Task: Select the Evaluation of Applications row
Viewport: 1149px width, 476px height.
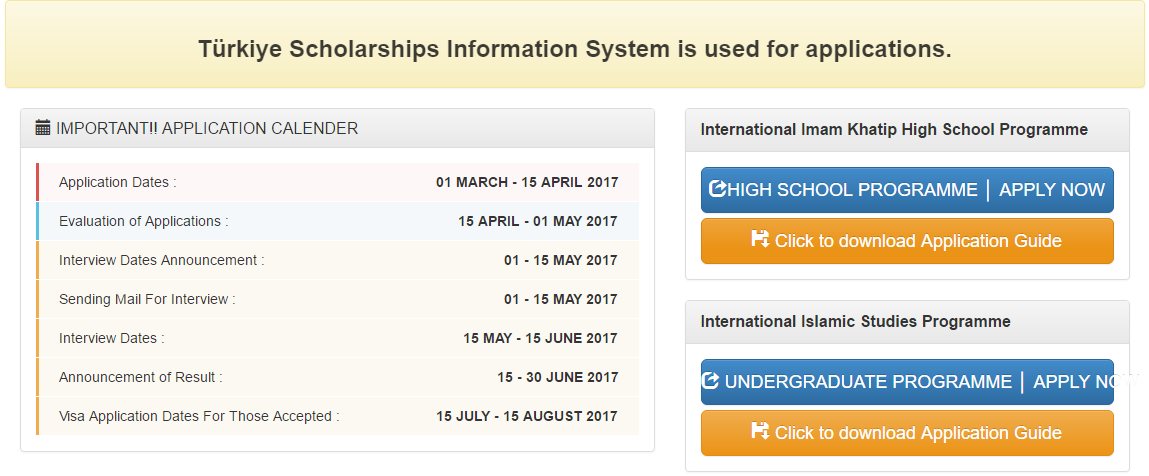Action: [x=337, y=221]
